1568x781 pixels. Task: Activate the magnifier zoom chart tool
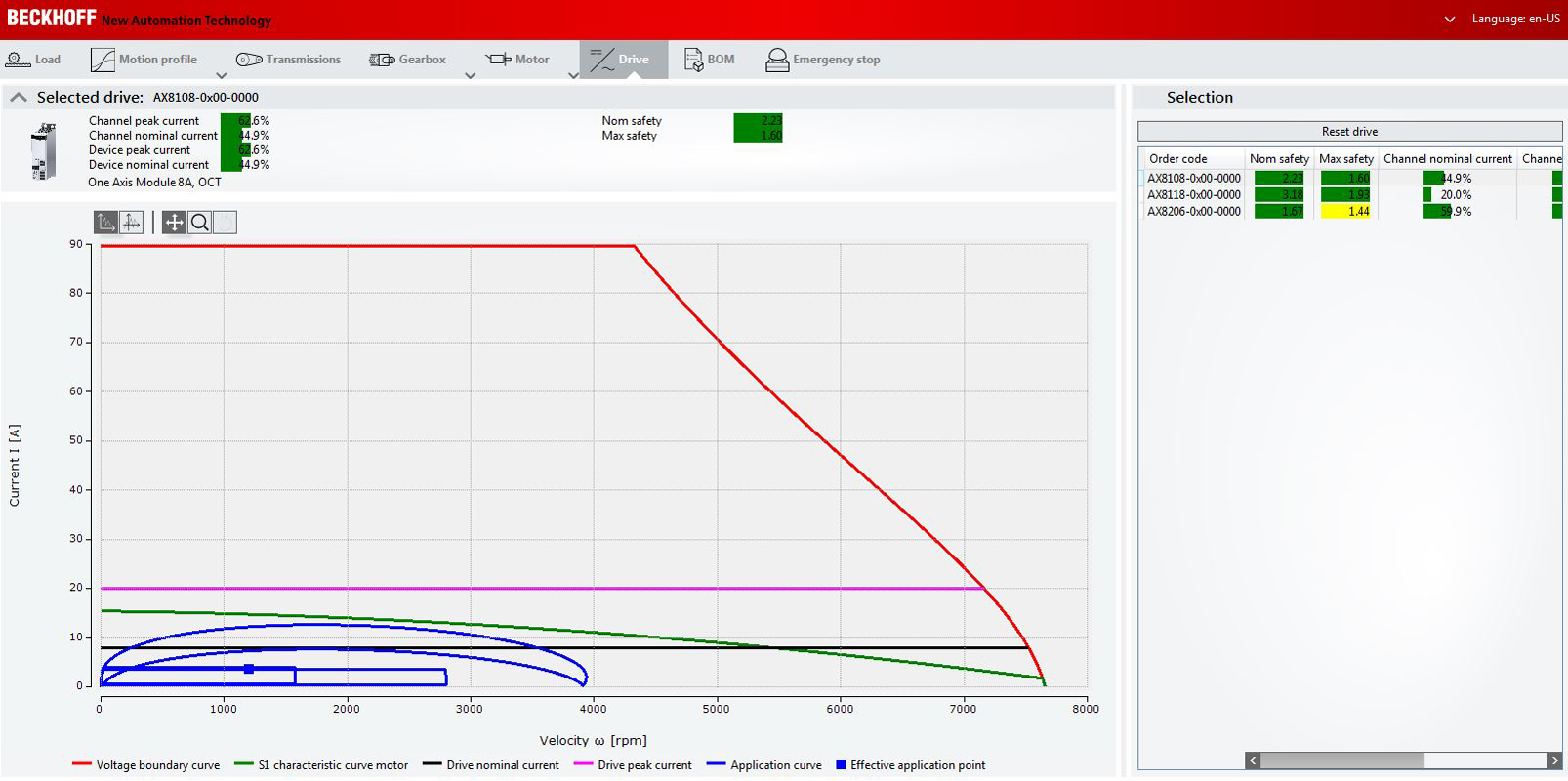tap(200, 223)
